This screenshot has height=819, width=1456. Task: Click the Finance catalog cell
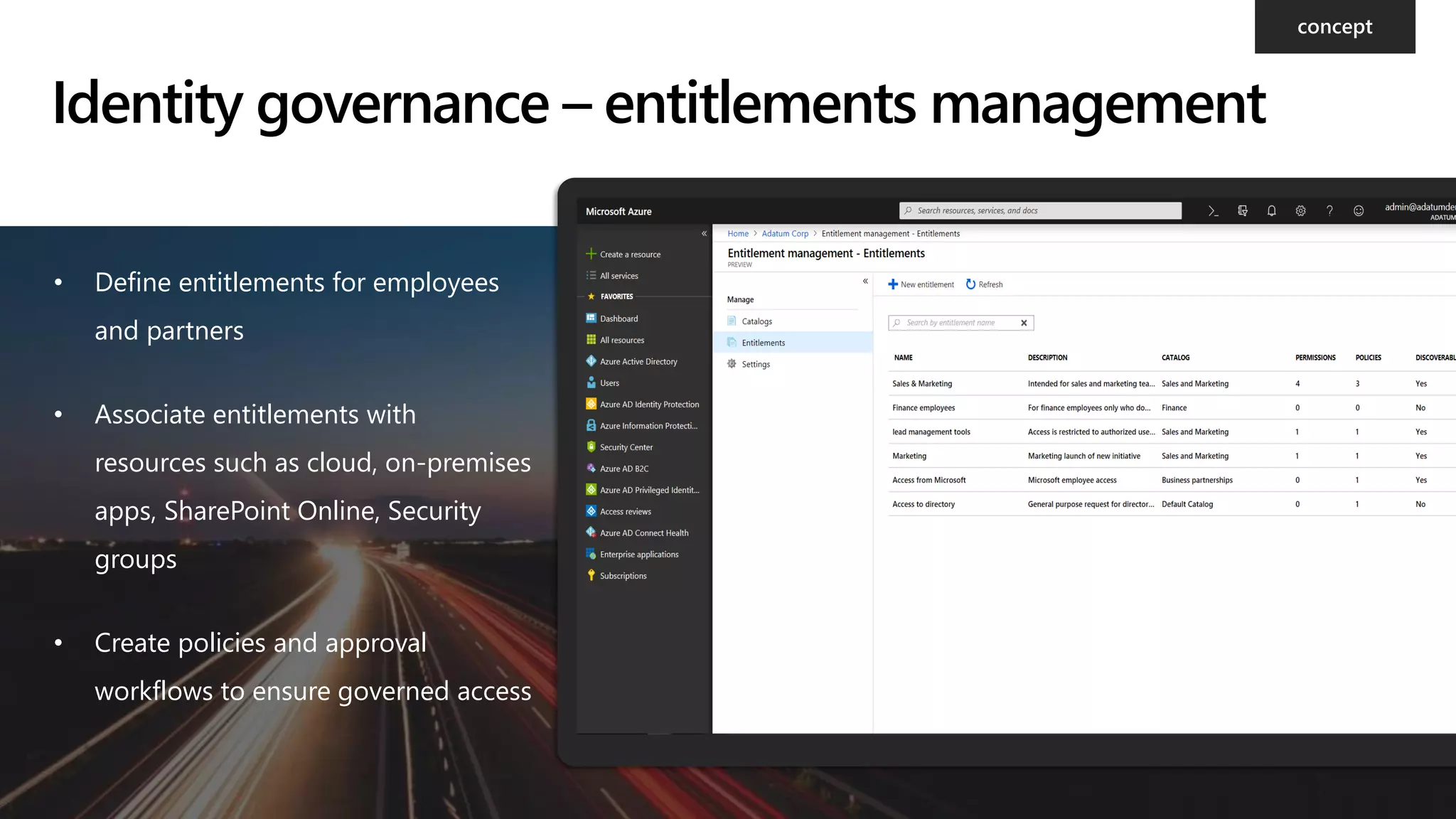tap(1174, 407)
